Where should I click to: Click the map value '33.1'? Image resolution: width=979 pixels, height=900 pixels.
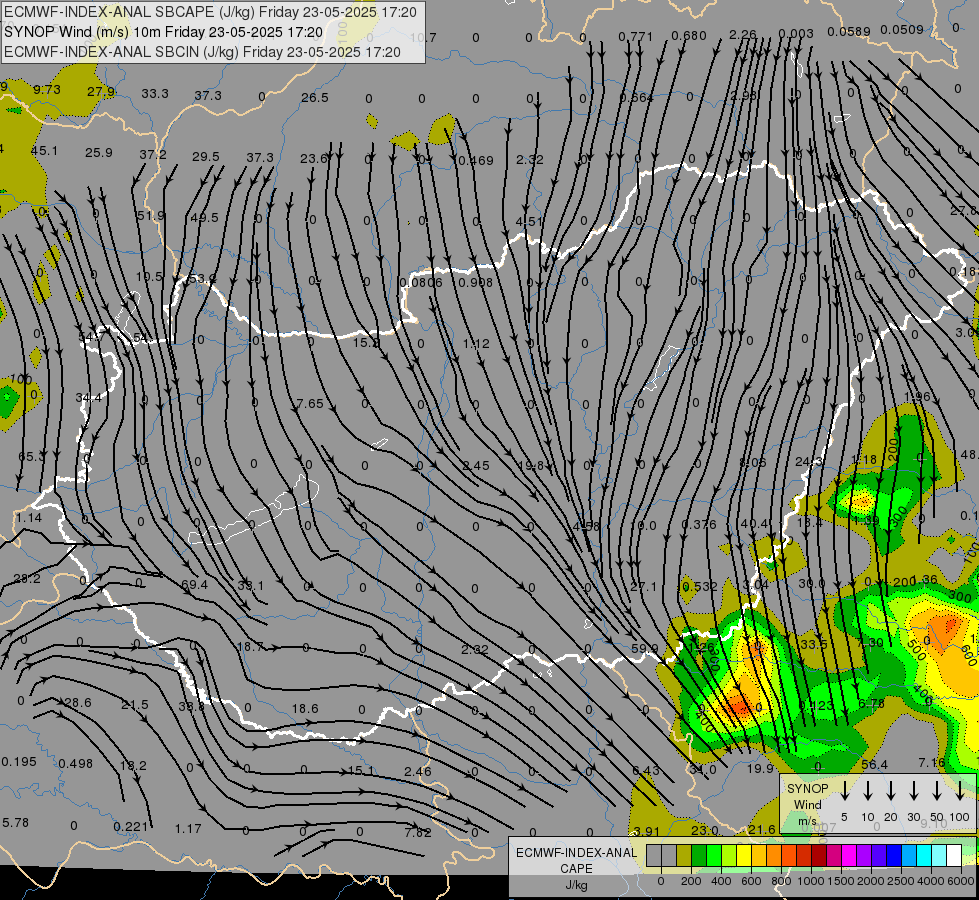[250, 586]
